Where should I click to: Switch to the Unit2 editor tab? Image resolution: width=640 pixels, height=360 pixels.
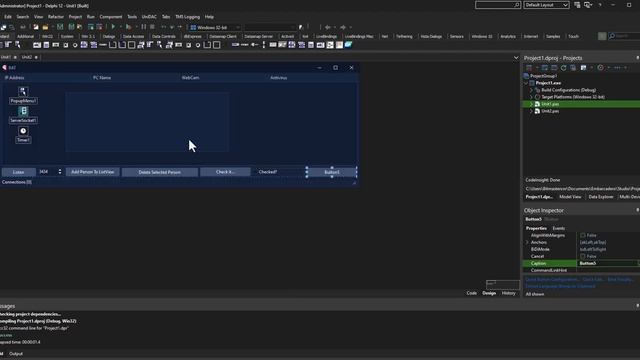(27, 57)
